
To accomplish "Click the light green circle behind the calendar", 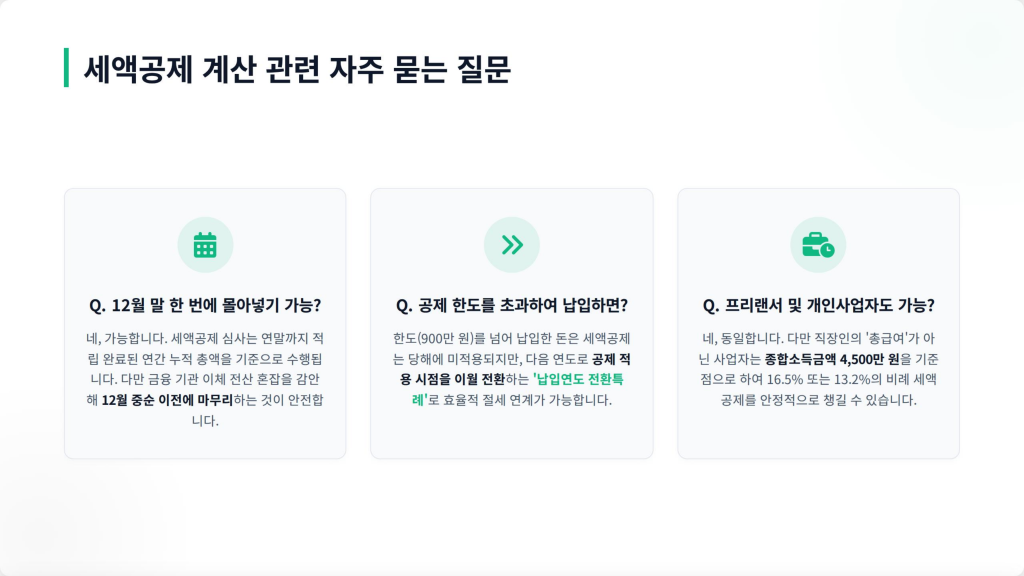I will pos(205,245).
